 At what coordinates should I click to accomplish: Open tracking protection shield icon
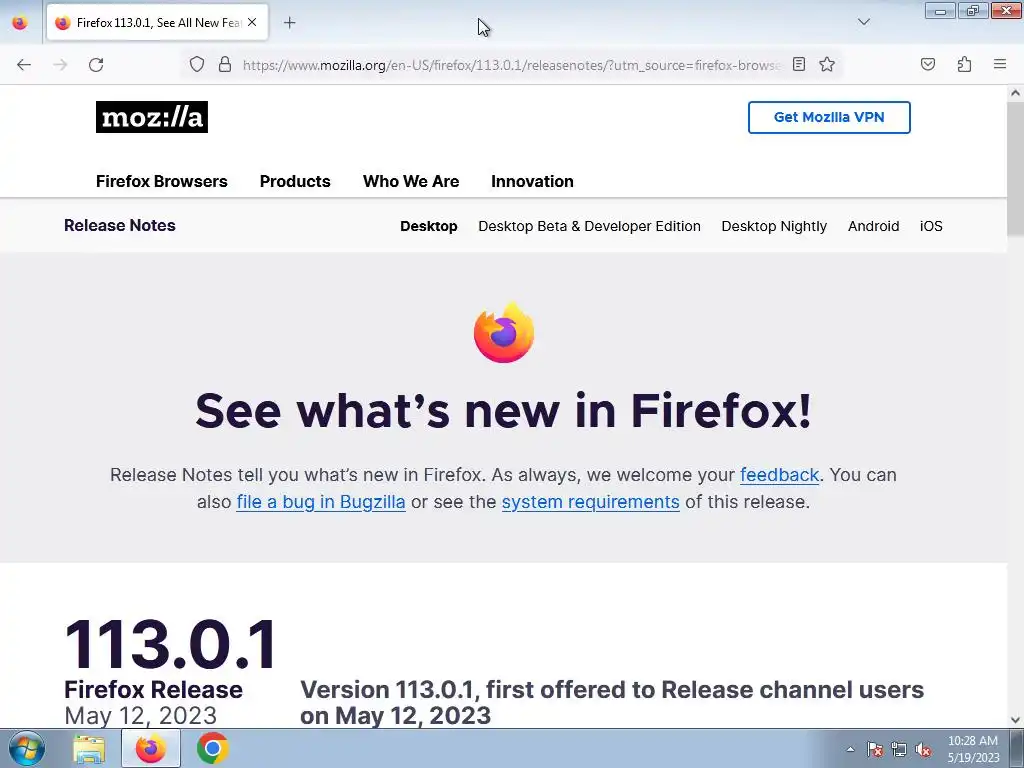point(197,65)
